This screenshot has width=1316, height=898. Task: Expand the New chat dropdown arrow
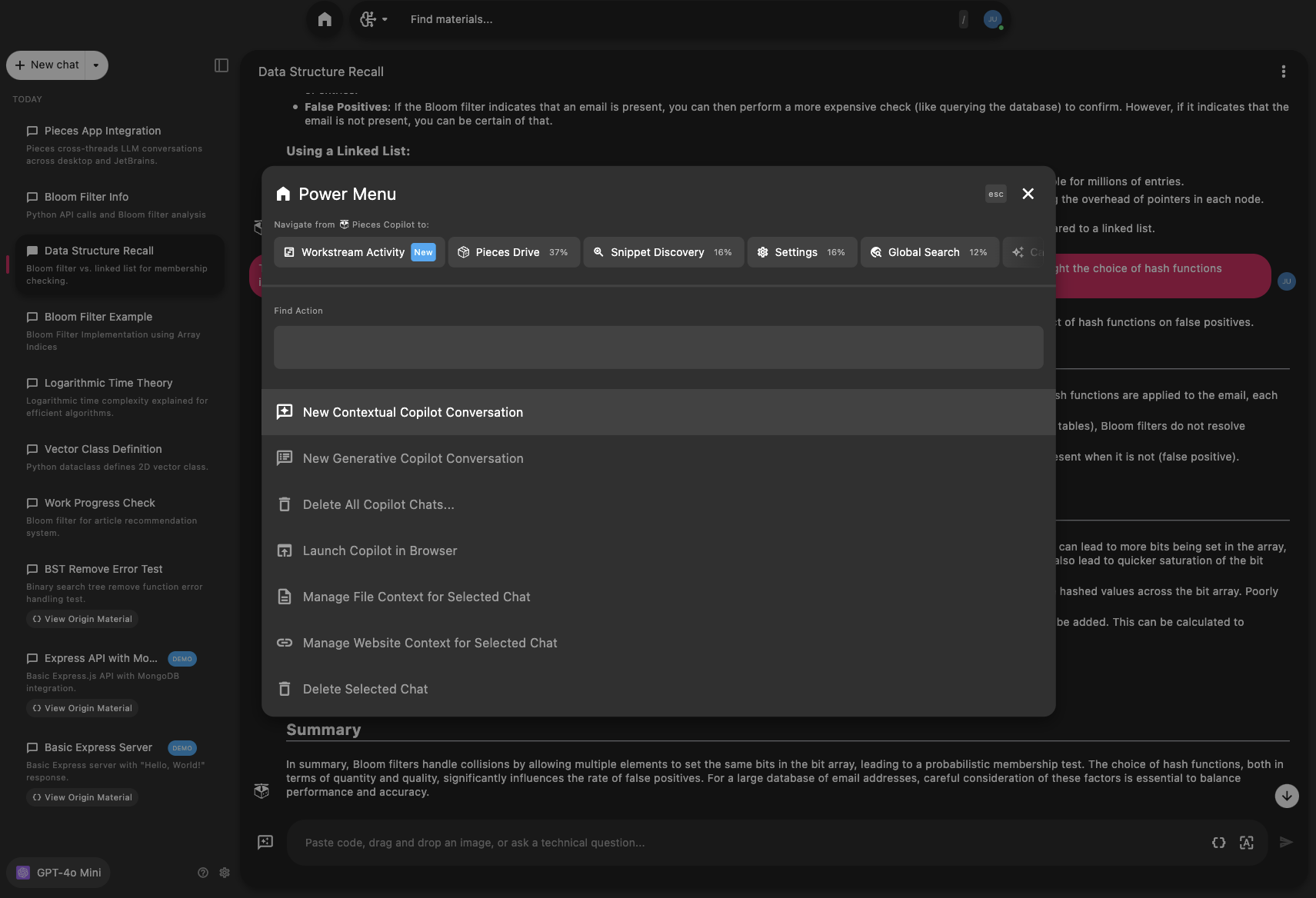tap(96, 65)
